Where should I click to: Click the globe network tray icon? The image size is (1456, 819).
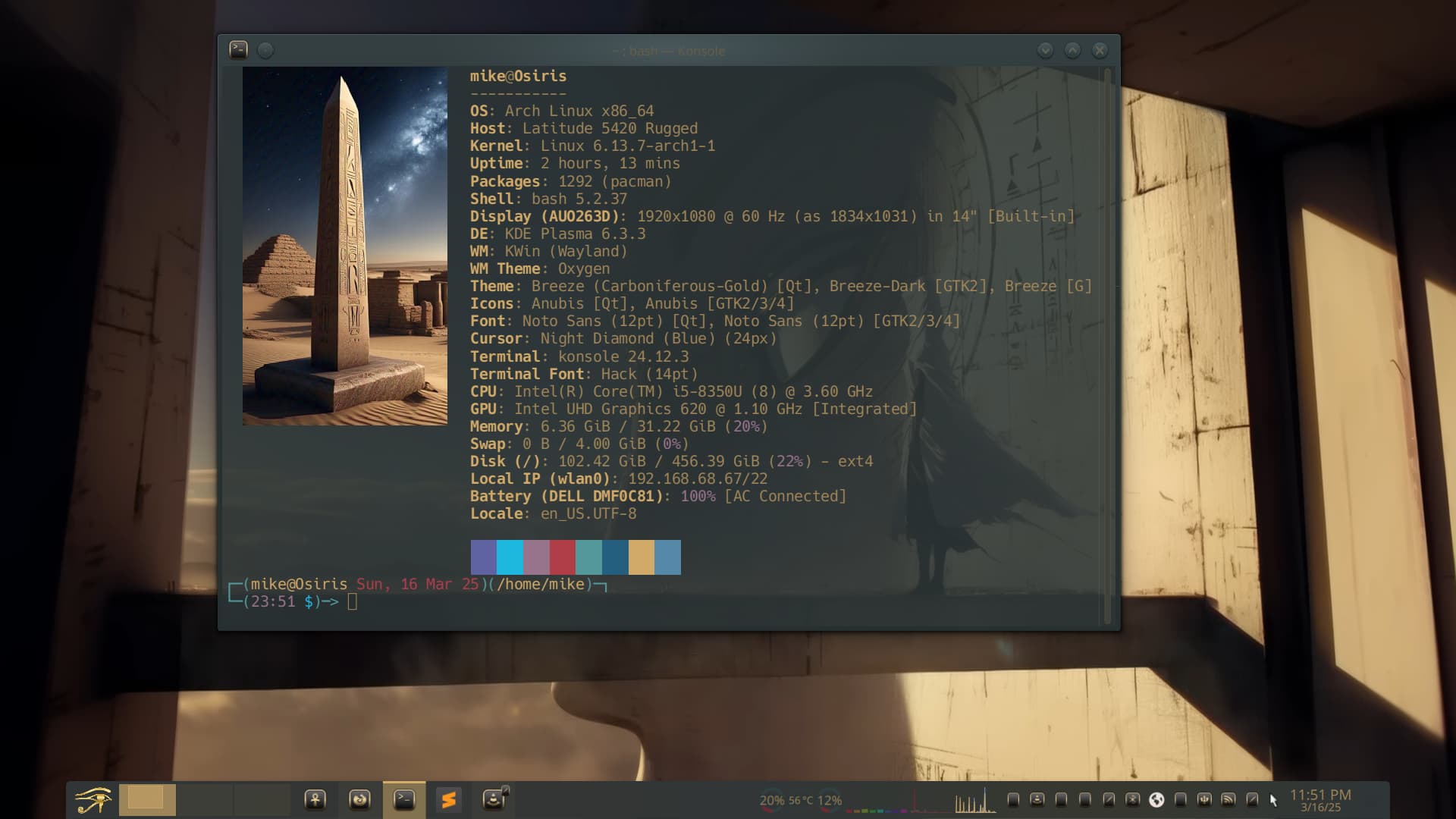[1156, 799]
